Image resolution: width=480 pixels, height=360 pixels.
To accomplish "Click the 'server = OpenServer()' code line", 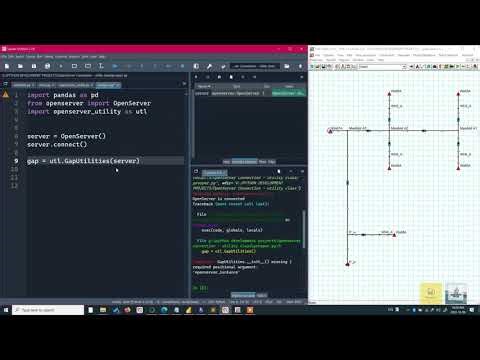I will click(x=66, y=136).
